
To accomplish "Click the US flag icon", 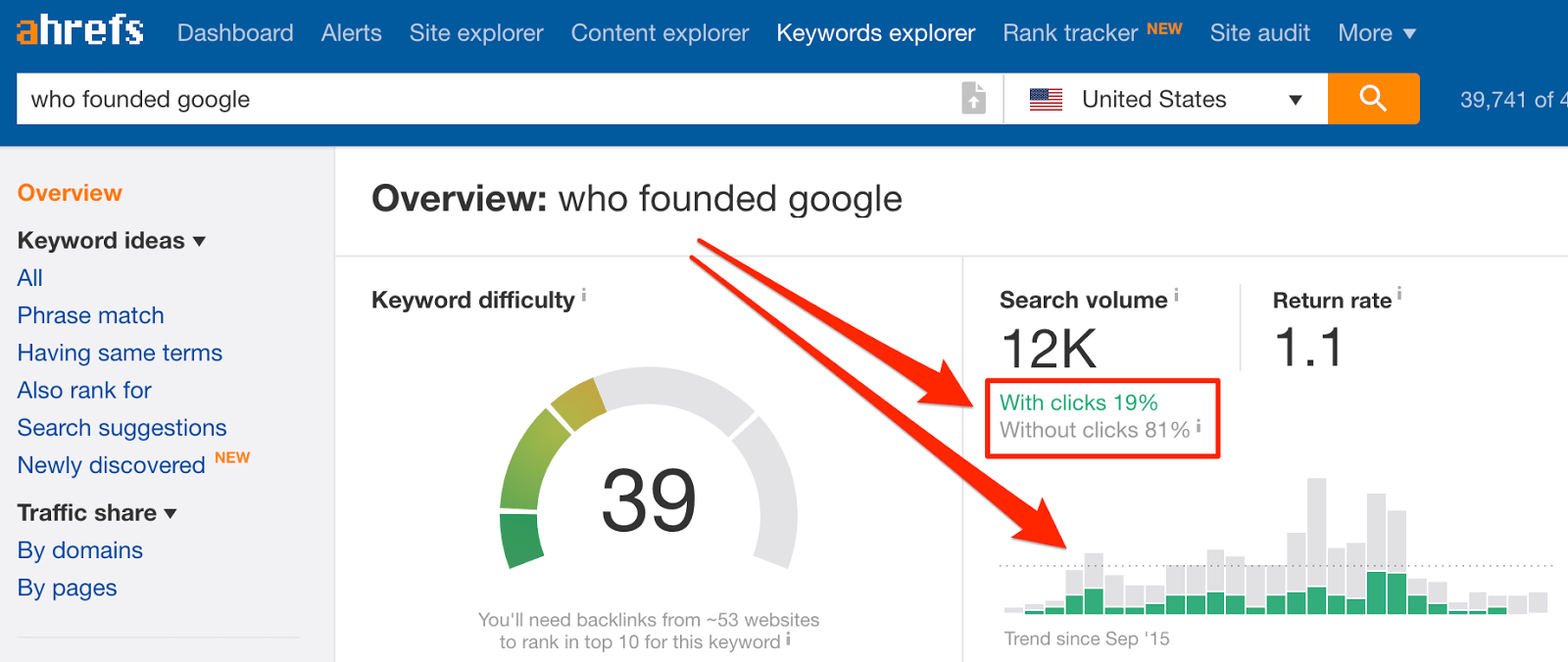I will pyautogui.click(x=1046, y=99).
